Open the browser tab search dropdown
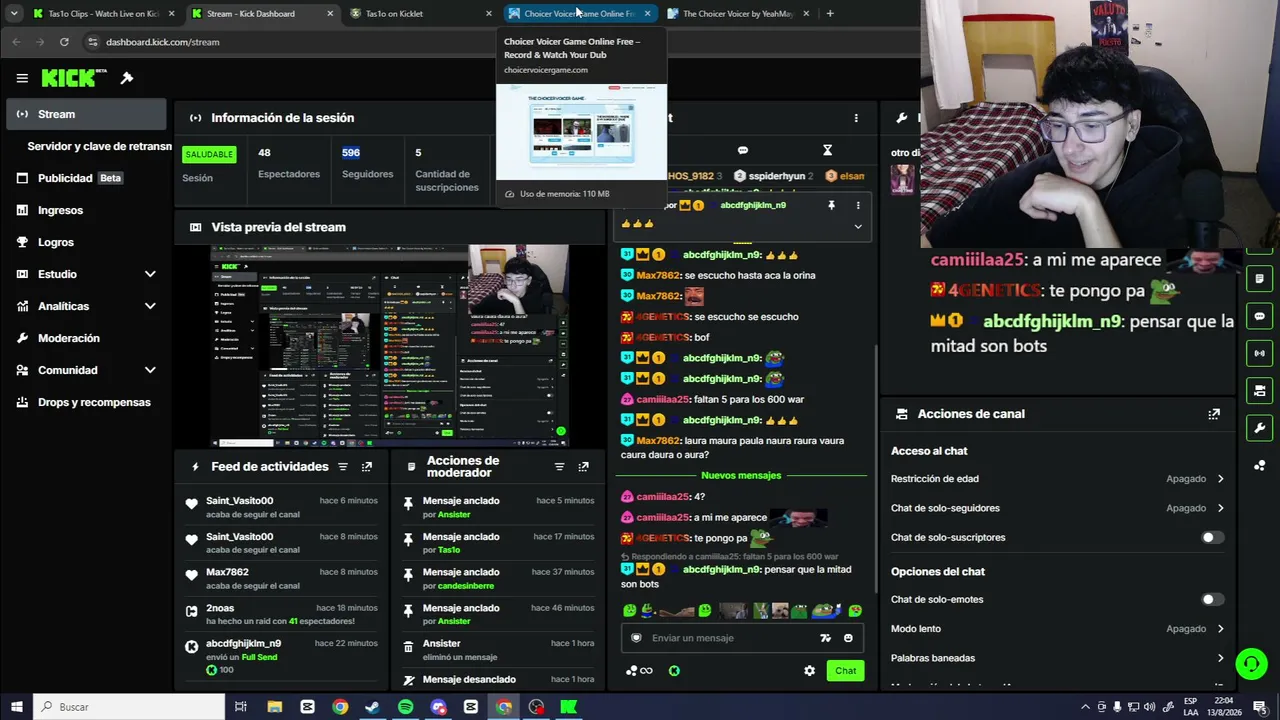This screenshot has height=720, width=1280. [x=14, y=14]
